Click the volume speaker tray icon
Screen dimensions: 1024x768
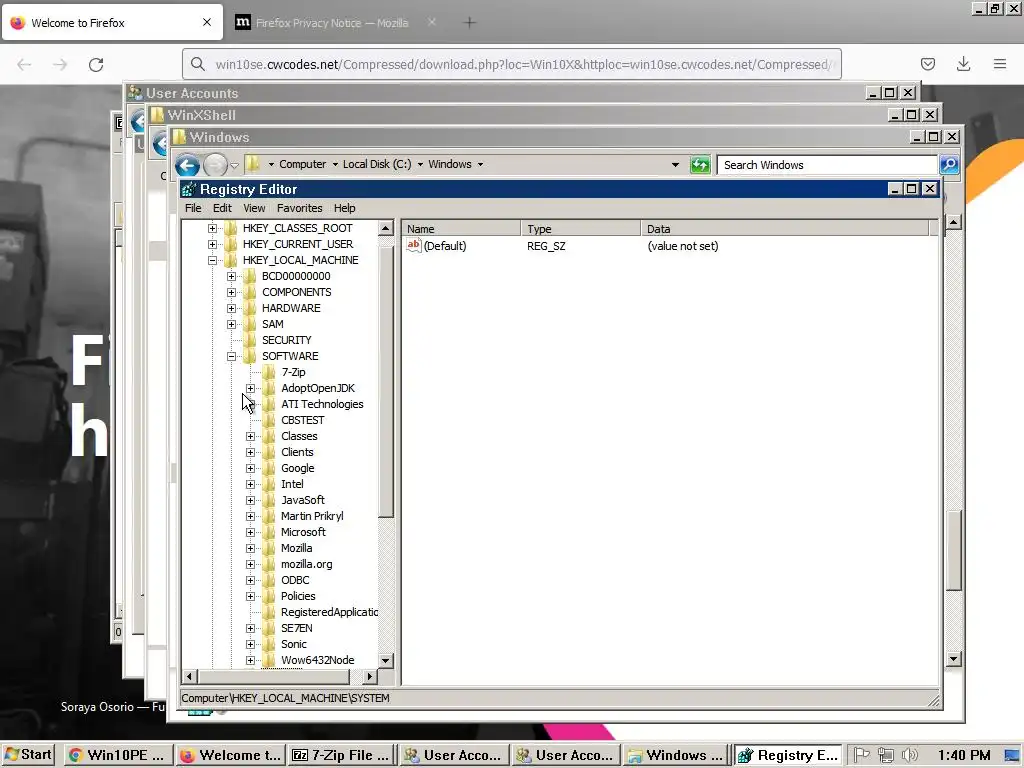click(x=909, y=755)
